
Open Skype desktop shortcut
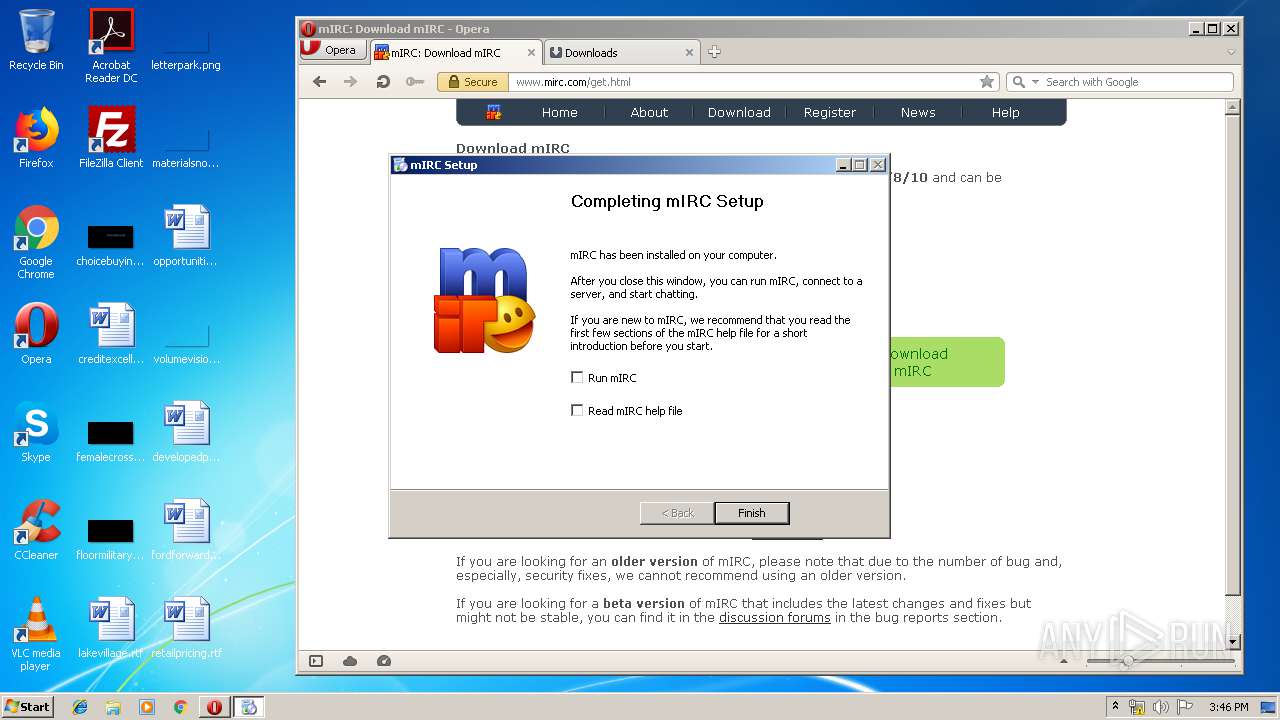36,432
